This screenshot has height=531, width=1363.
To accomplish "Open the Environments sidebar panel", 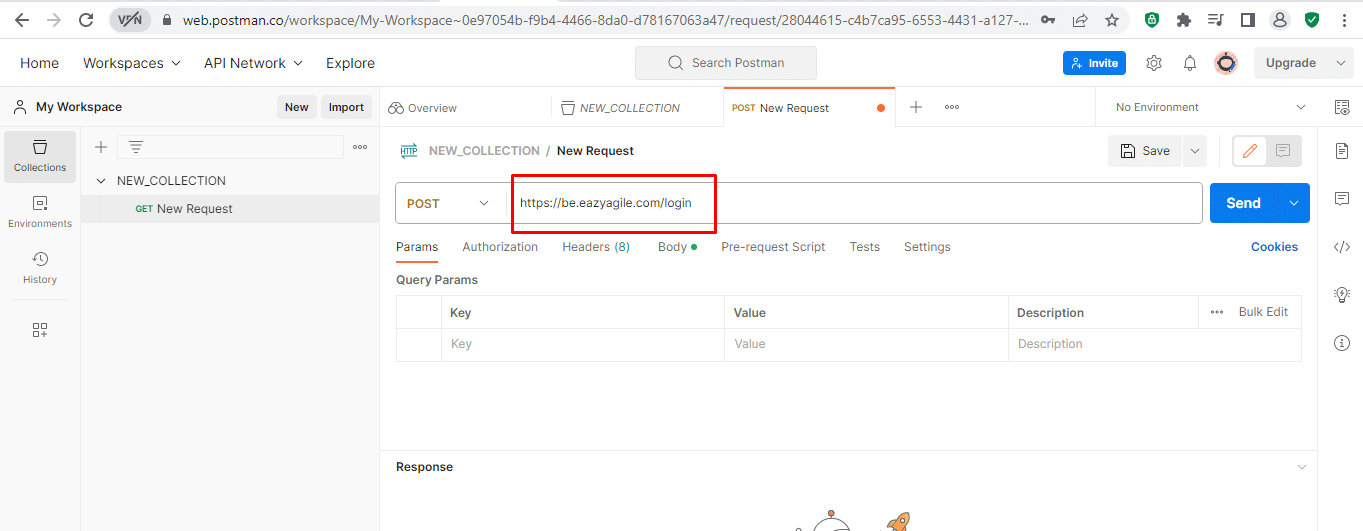I will 40,212.
